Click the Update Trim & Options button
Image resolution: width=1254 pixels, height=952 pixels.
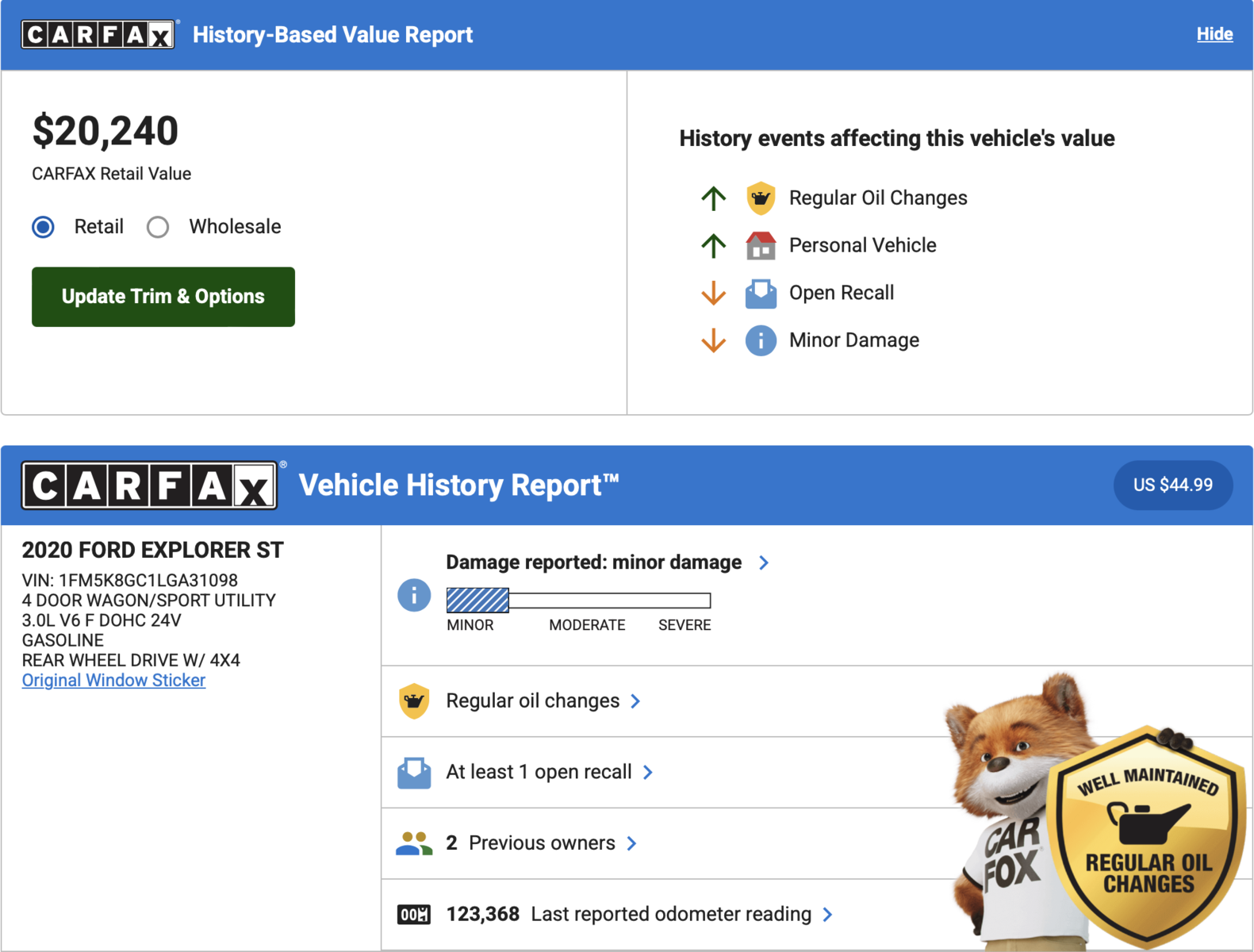pyautogui.click(x=163, y=297)
